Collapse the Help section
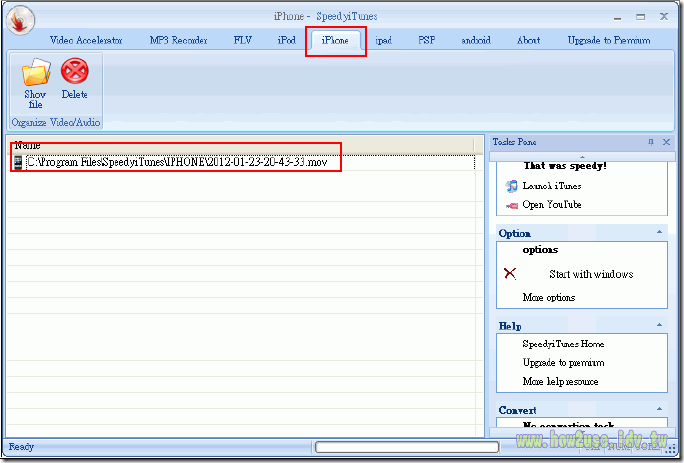 click(659, 326)
